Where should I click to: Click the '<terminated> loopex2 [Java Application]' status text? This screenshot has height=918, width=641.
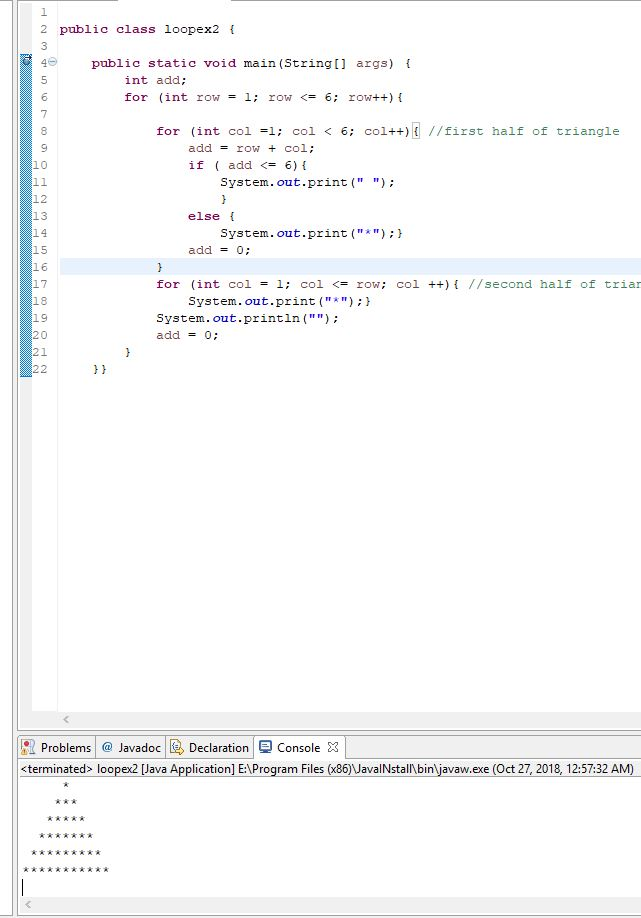127,769
